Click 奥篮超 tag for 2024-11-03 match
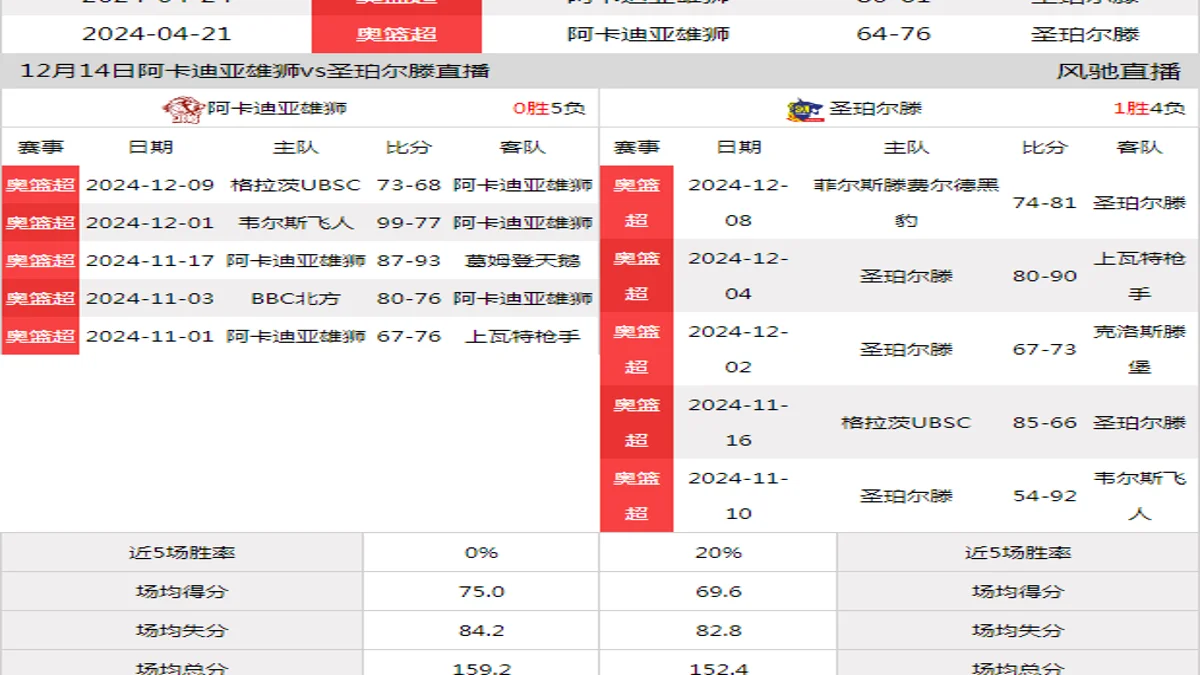The height and width of the screenshot is (675, 1200). 40,298
